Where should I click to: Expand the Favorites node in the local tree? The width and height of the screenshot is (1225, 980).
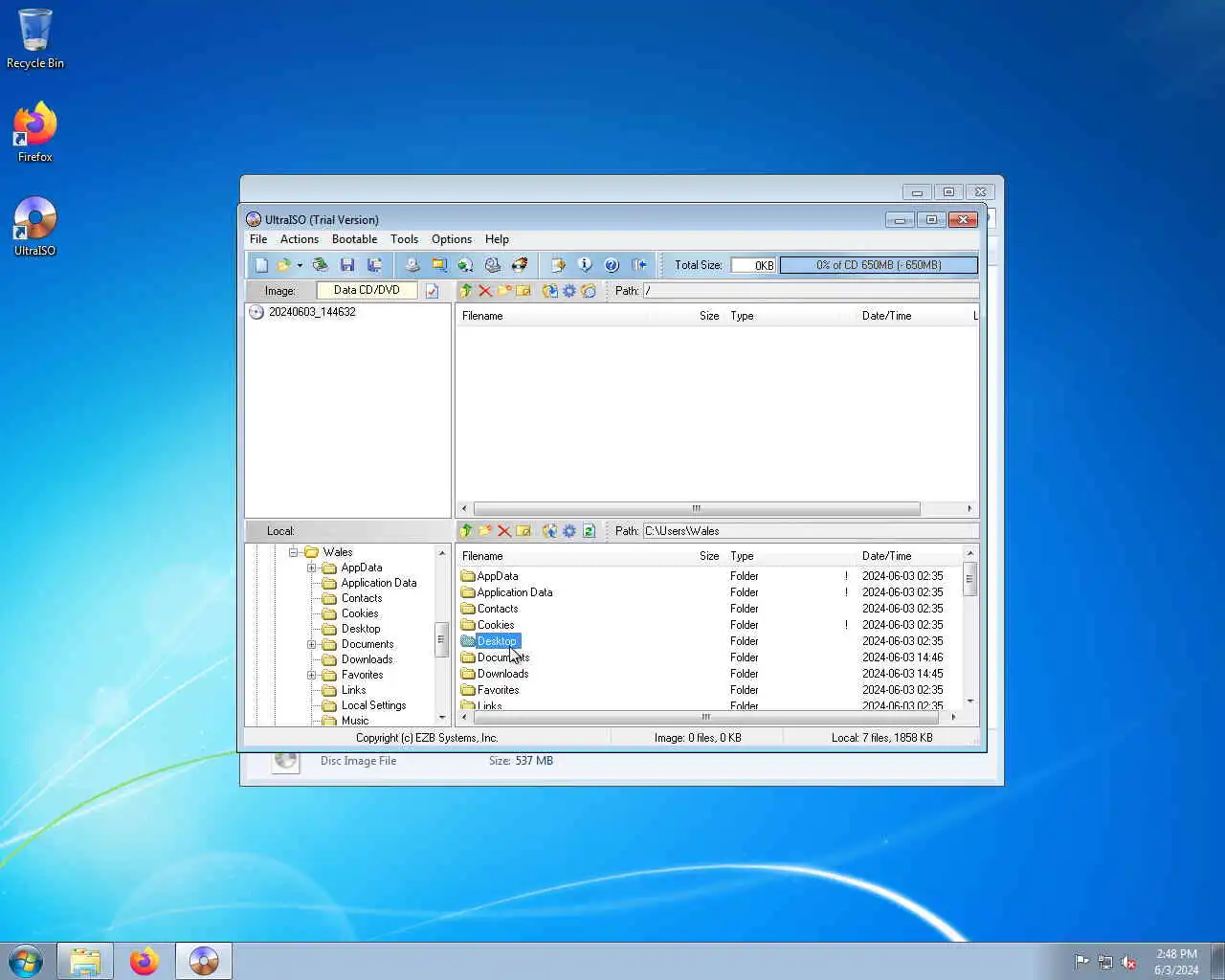click(312, 675)
